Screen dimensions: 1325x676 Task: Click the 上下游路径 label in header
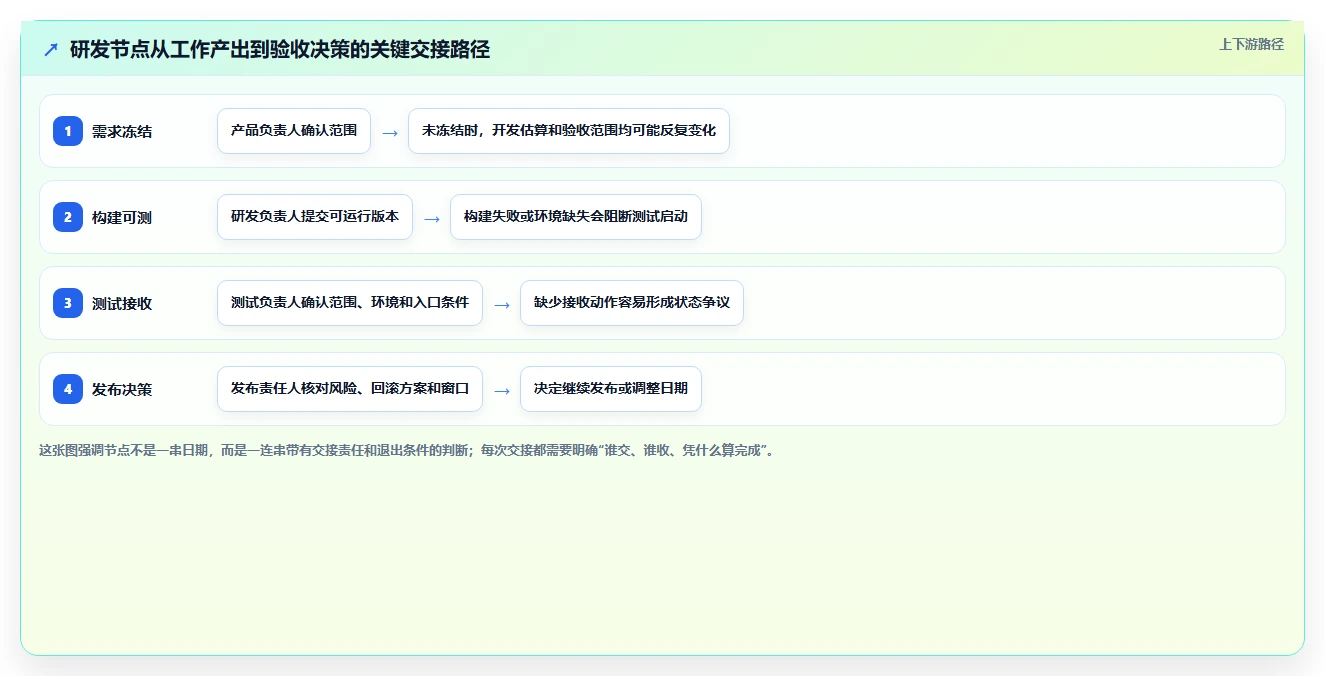click(1251, 44)
